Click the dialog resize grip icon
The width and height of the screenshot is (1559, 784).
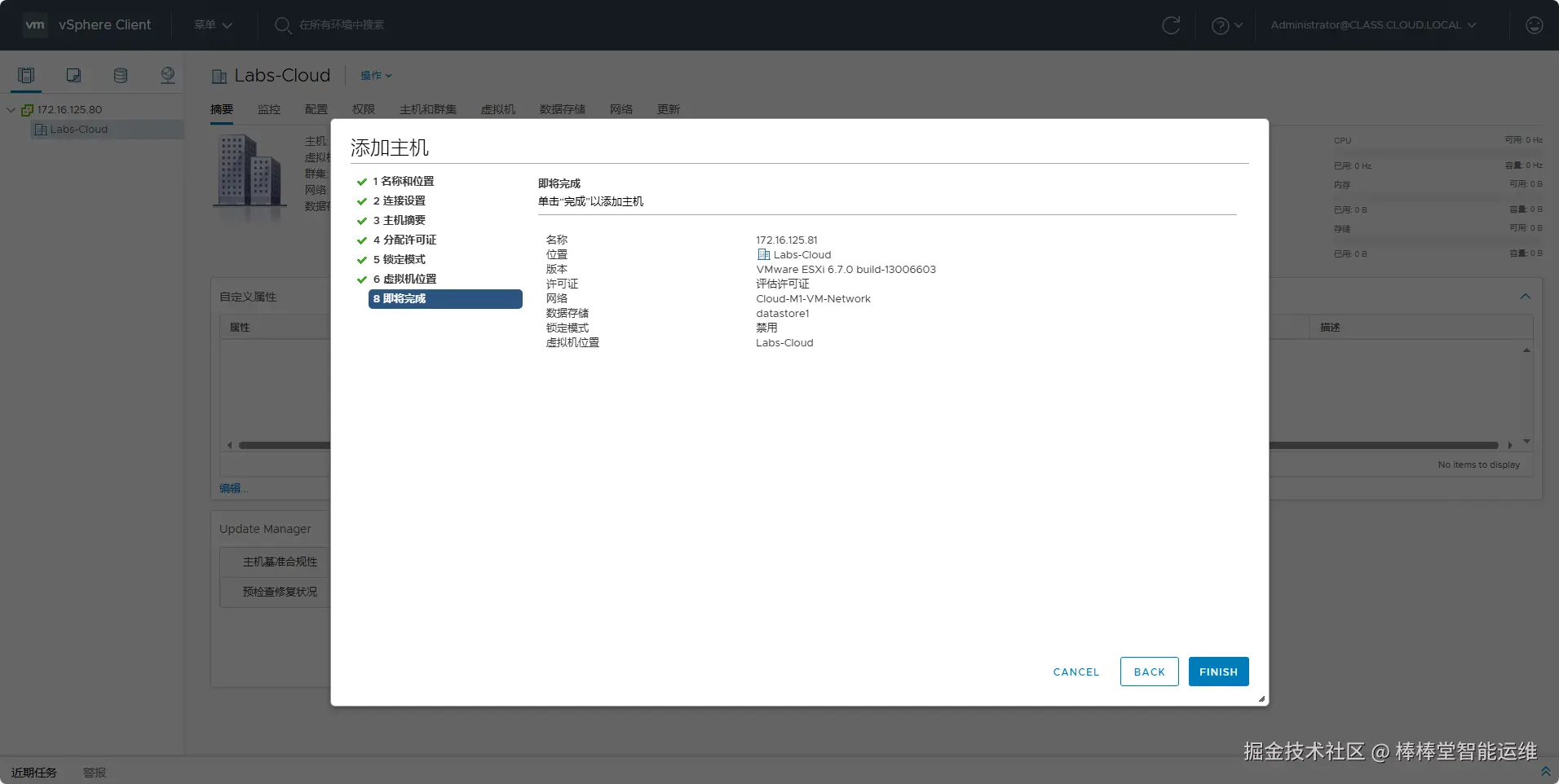click(1261, 698)
